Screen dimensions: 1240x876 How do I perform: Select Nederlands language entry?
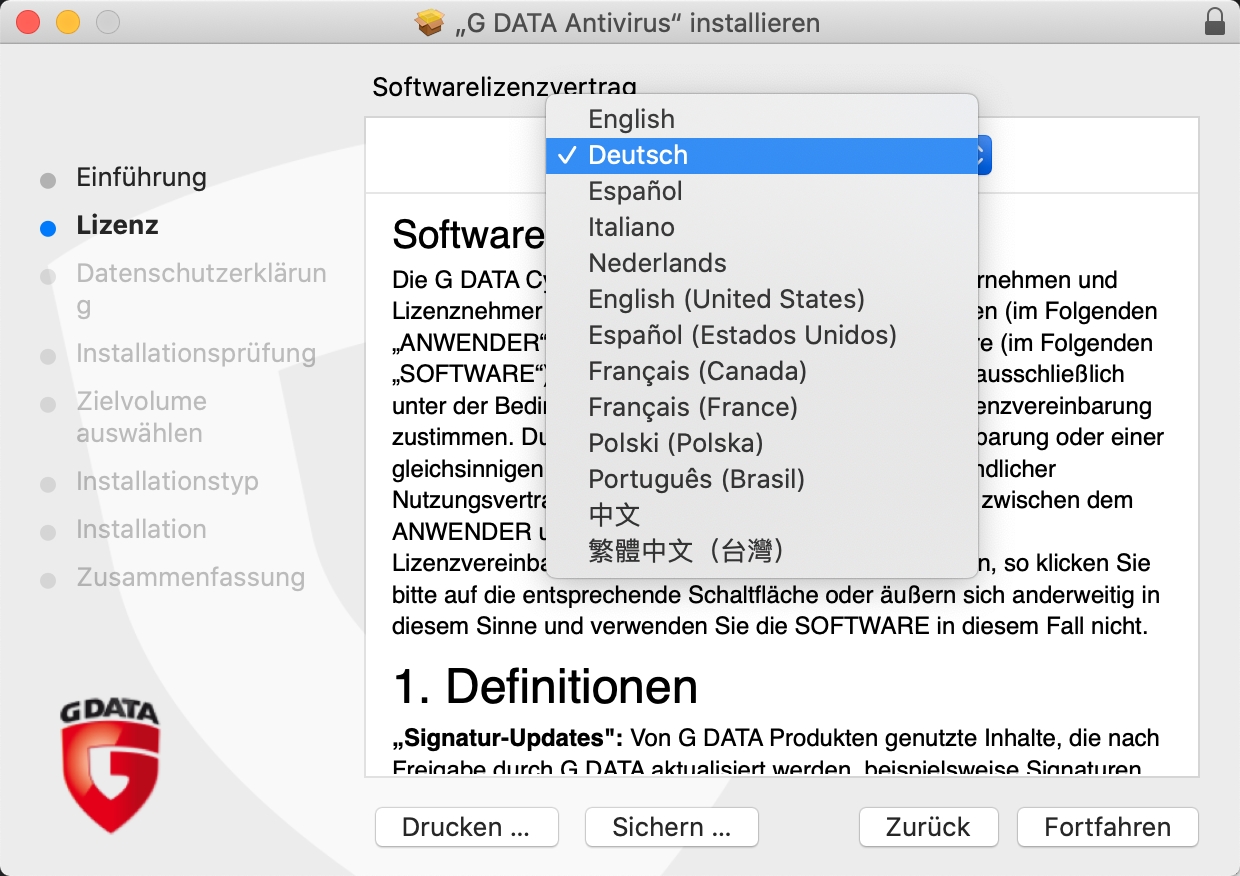tap(761, 263)
